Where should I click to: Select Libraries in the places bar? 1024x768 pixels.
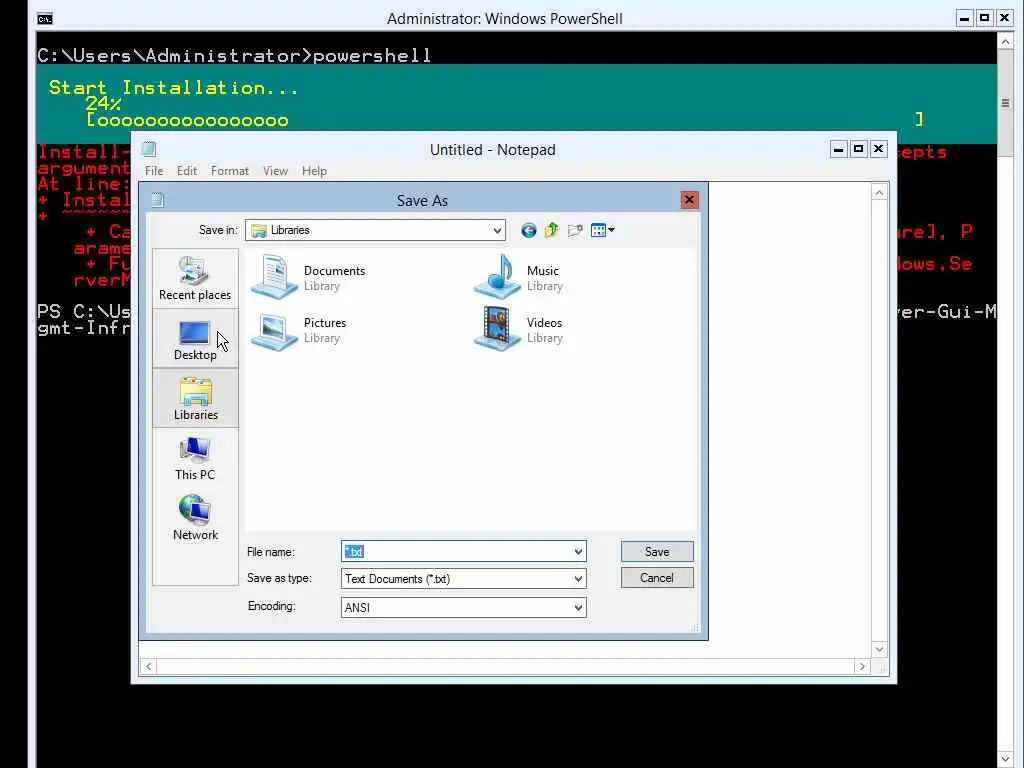(x=195, y=398)
